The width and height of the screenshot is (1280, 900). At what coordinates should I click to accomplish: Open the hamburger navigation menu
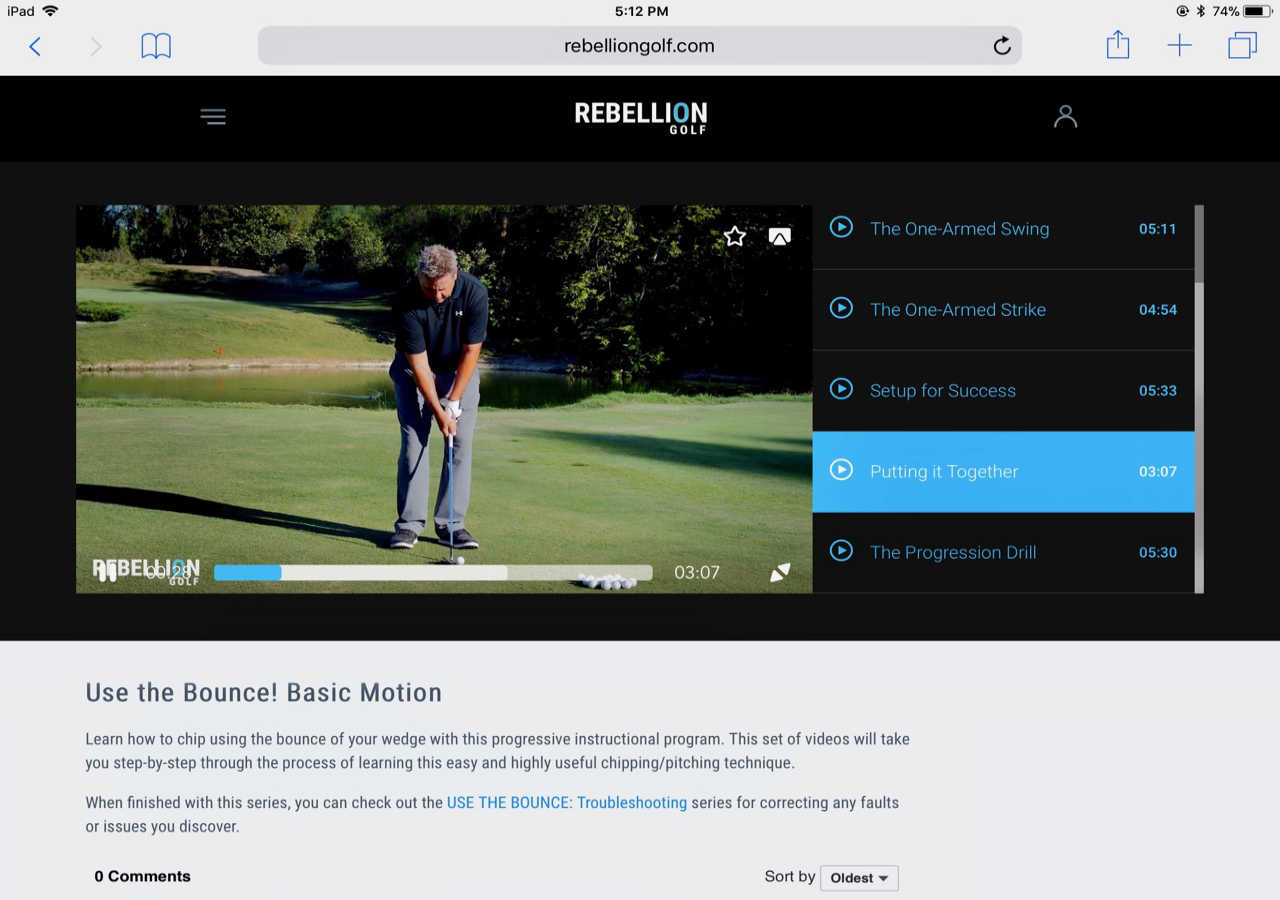coord(213,117)
